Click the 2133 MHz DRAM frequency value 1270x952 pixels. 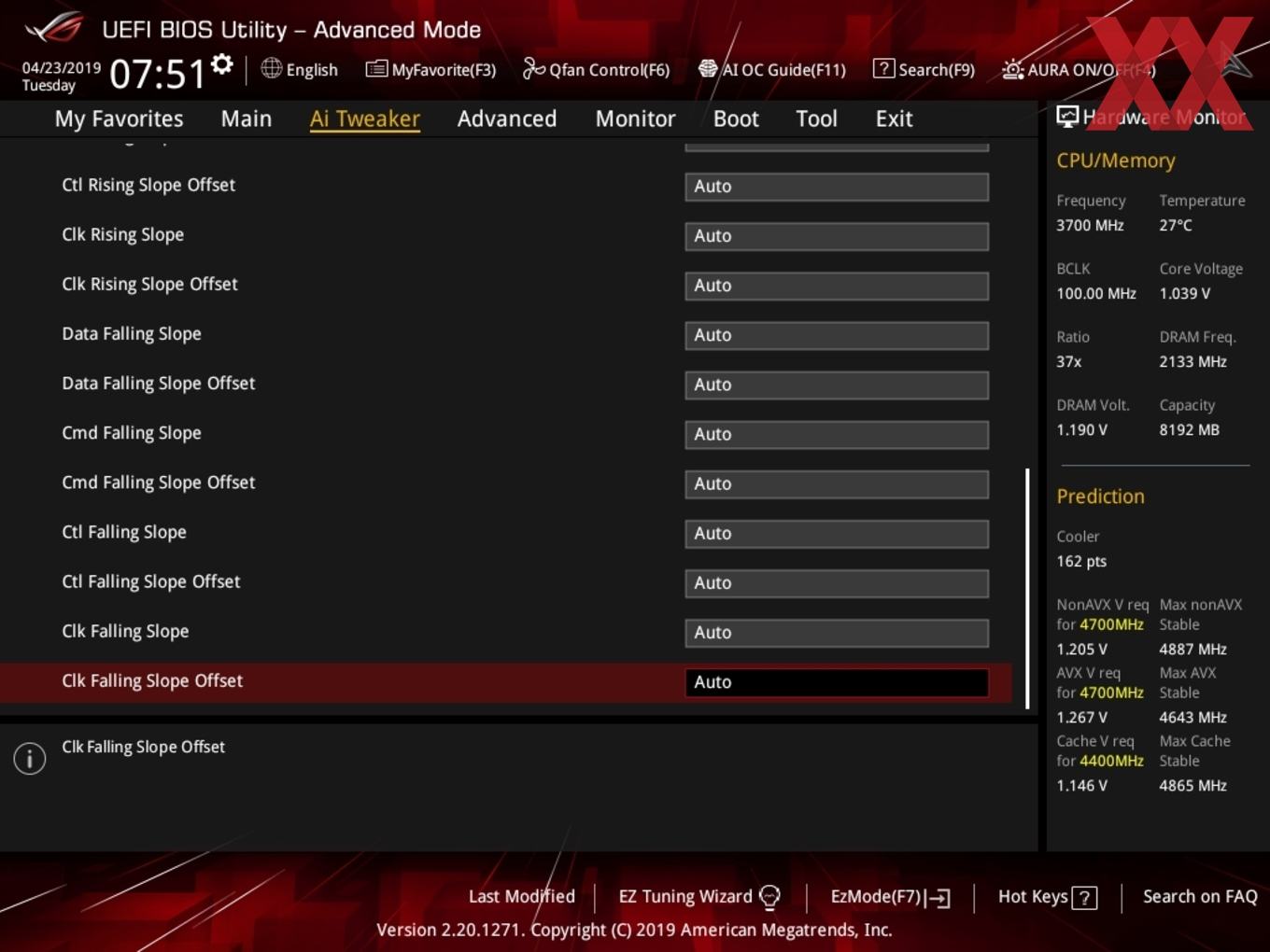coord(1192,361)
